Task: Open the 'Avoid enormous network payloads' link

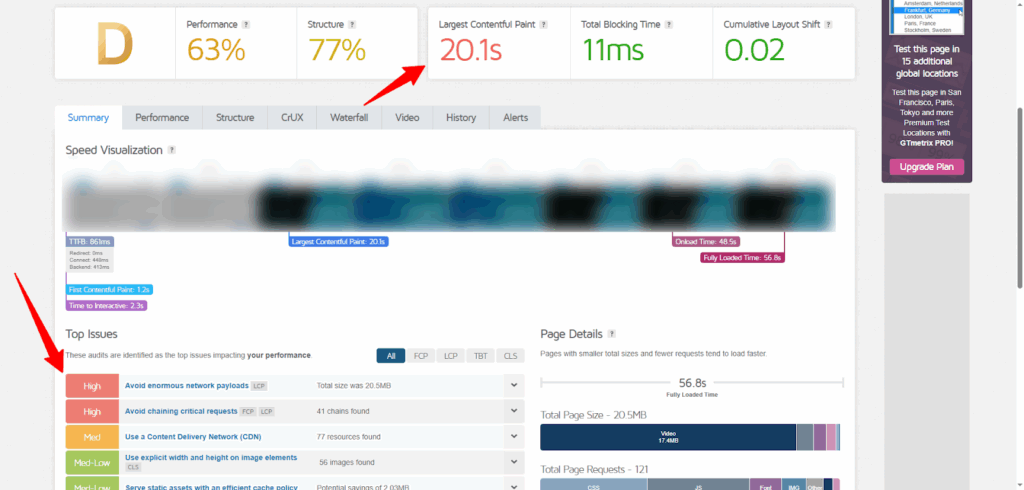Action: [x=187, y=385]
